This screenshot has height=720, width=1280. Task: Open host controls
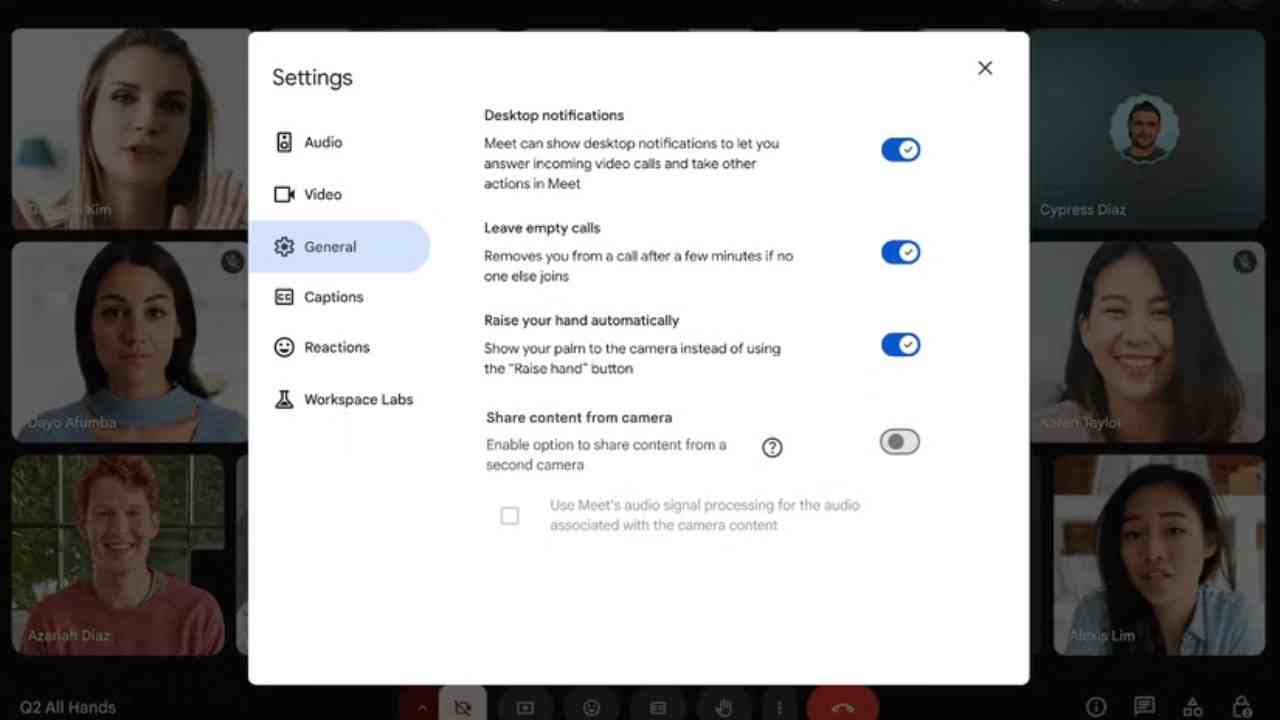1240,708
